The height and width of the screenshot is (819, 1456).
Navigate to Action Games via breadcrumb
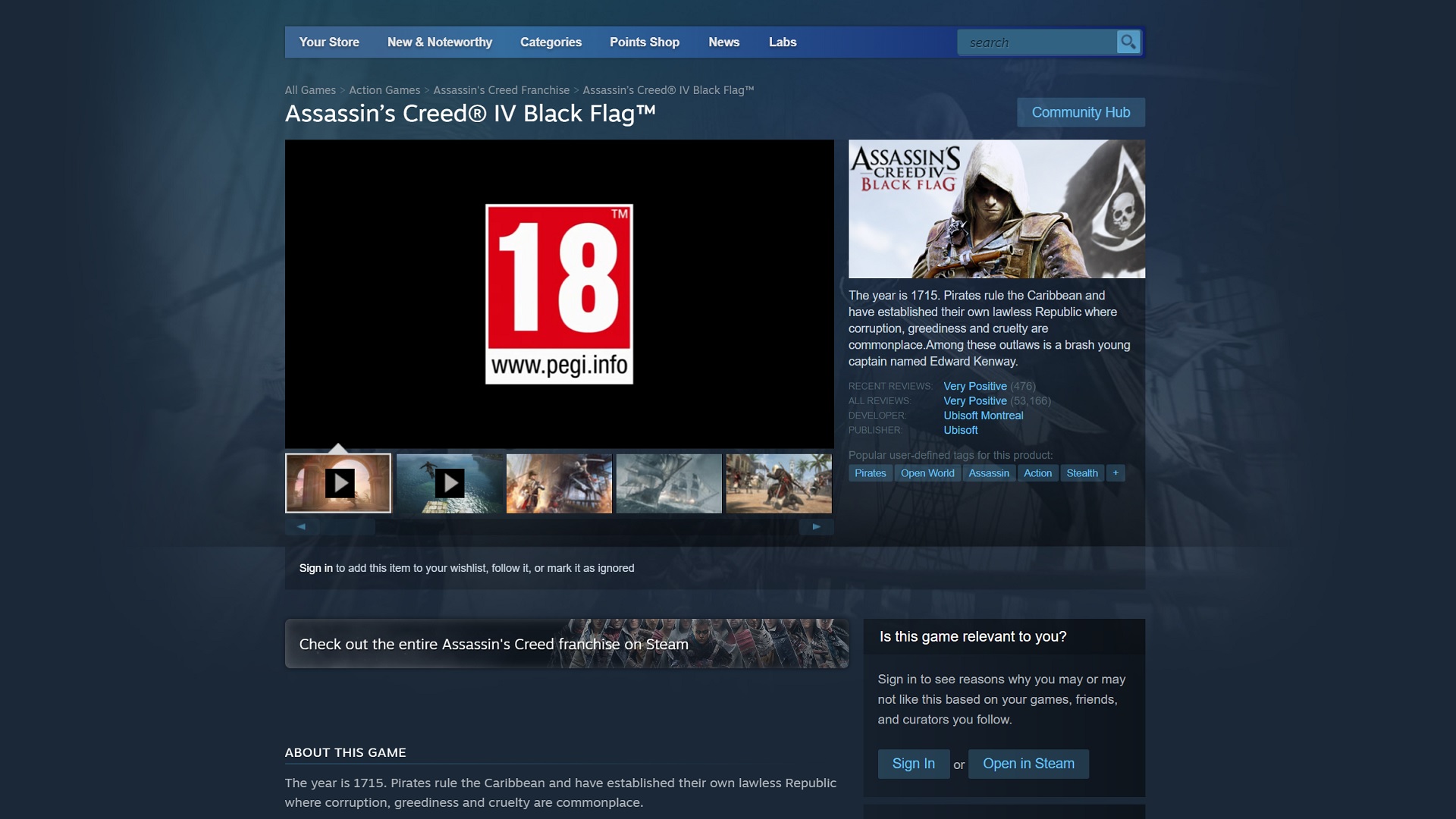pos(384,89)
